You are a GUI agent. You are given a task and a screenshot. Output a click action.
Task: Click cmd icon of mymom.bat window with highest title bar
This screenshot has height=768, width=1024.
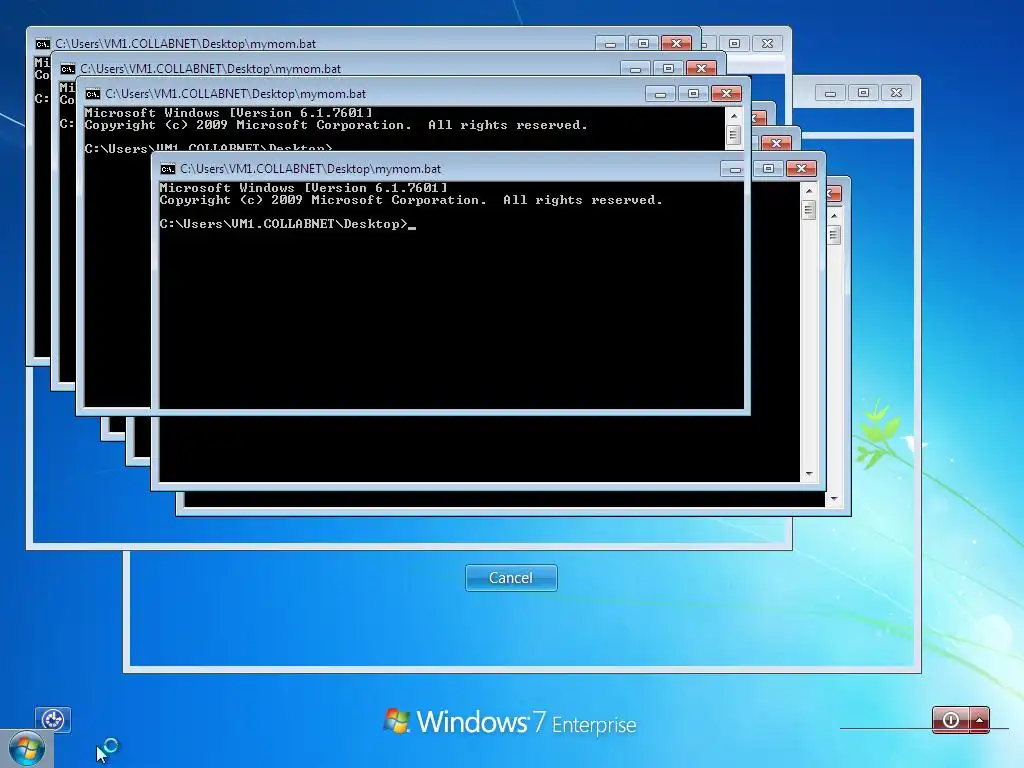(x=42, y=44)
